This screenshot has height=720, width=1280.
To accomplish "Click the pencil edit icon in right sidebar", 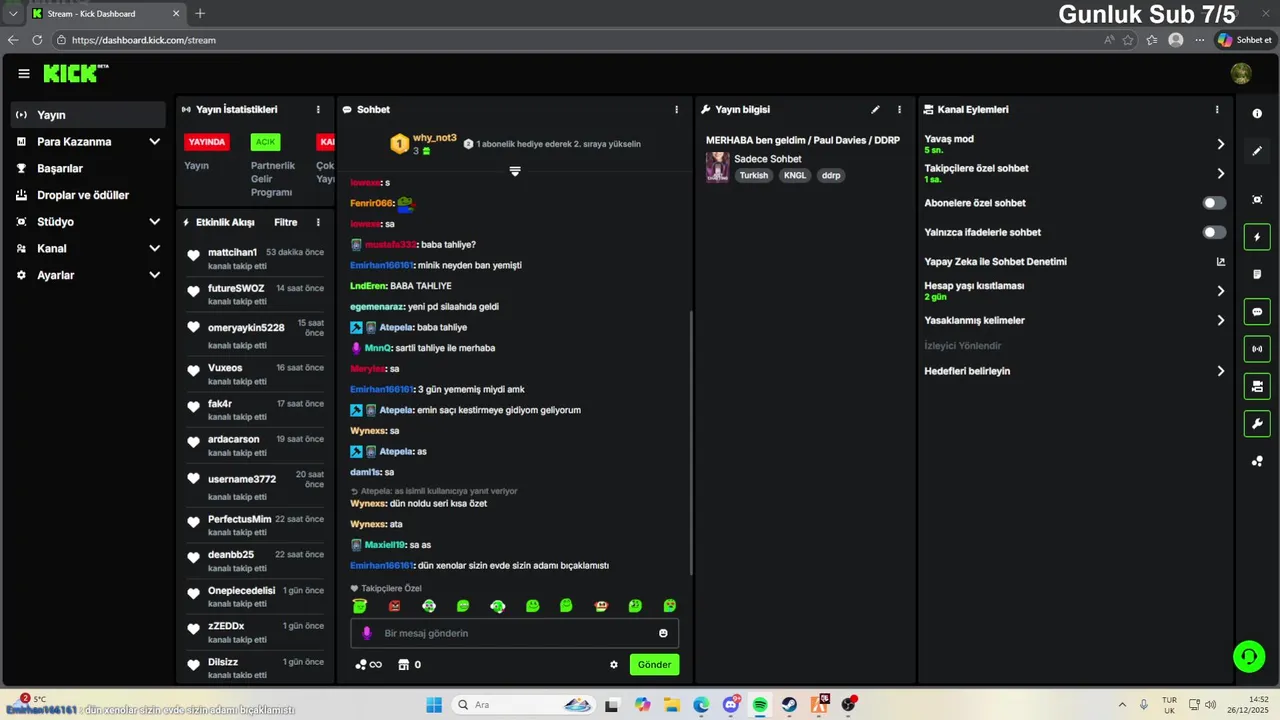I will (x=1257, y=151).
